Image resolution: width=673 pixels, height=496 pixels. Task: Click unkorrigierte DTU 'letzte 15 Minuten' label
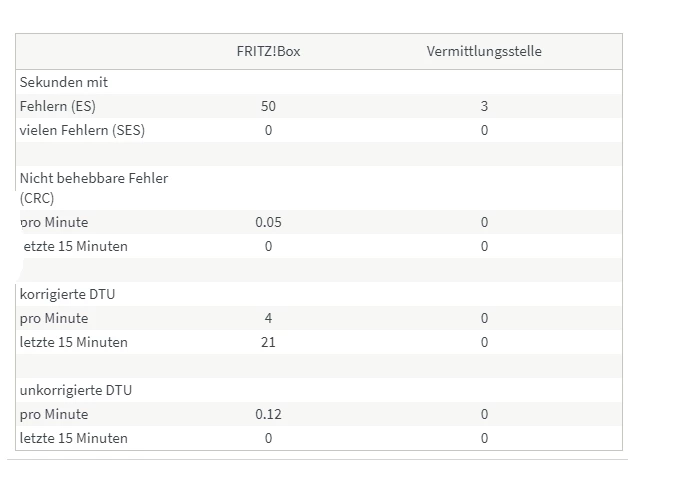tap(74, 438)
